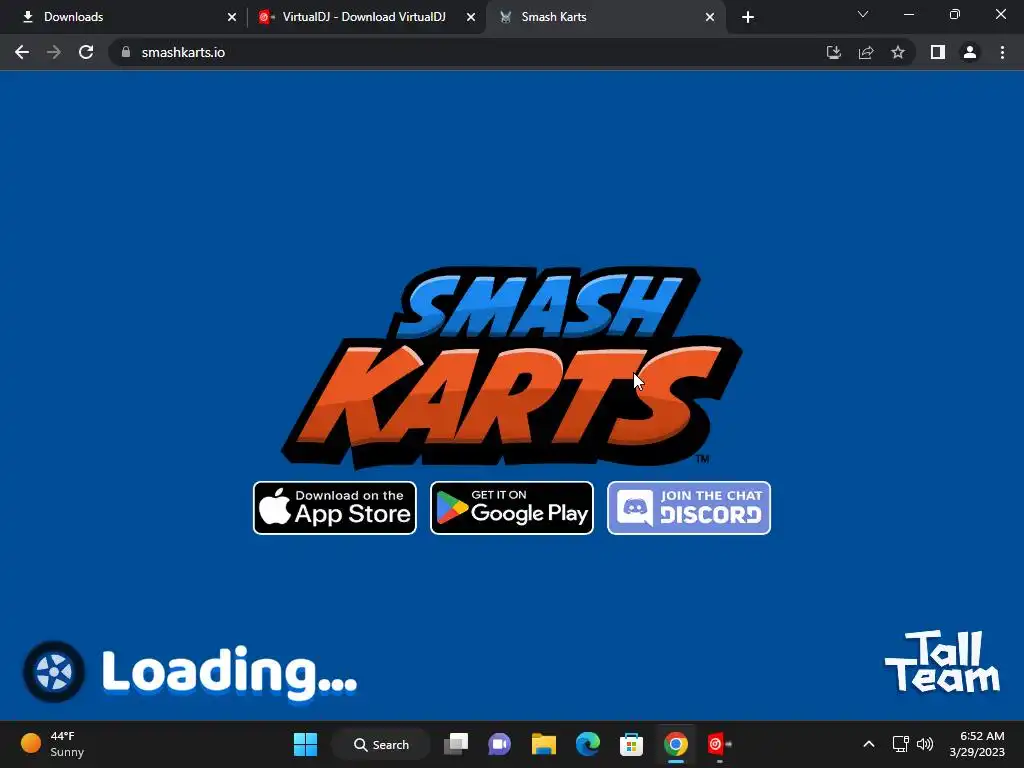Open Microsoft Edge from taskbar

tap(588, 744)
